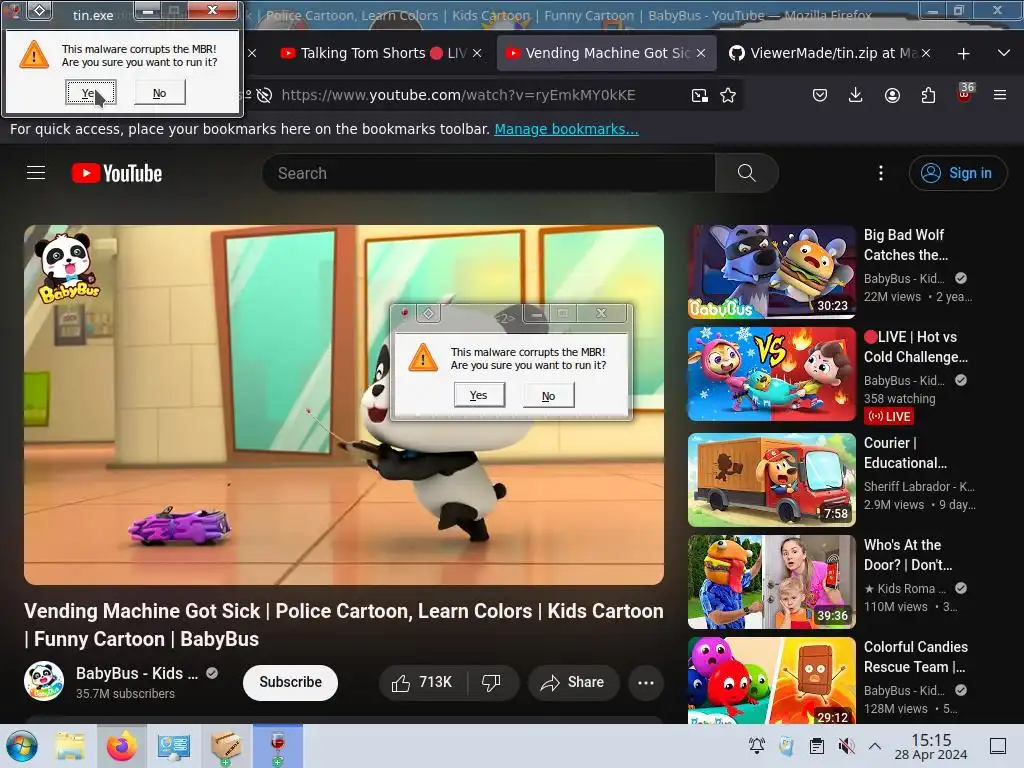
Task: Open the BabyBus - Kids channel name
Action: click(x=136, y=673)
